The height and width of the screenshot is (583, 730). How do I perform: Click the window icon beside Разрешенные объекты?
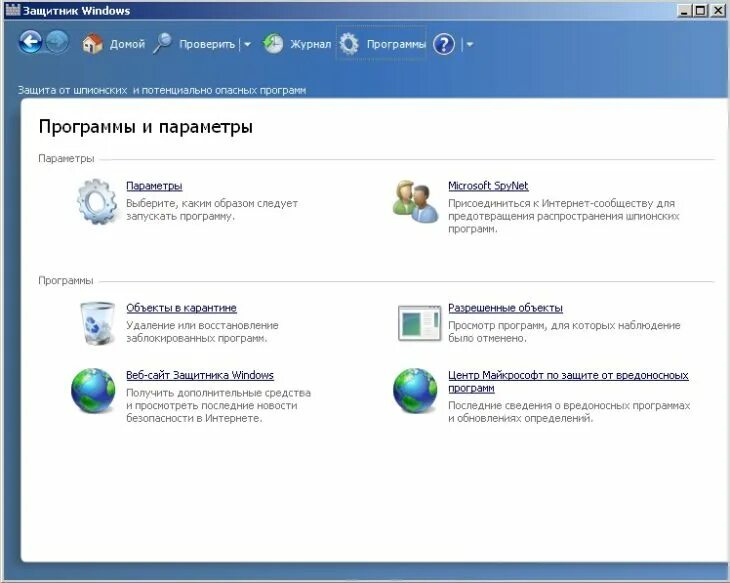coord(419,323)
